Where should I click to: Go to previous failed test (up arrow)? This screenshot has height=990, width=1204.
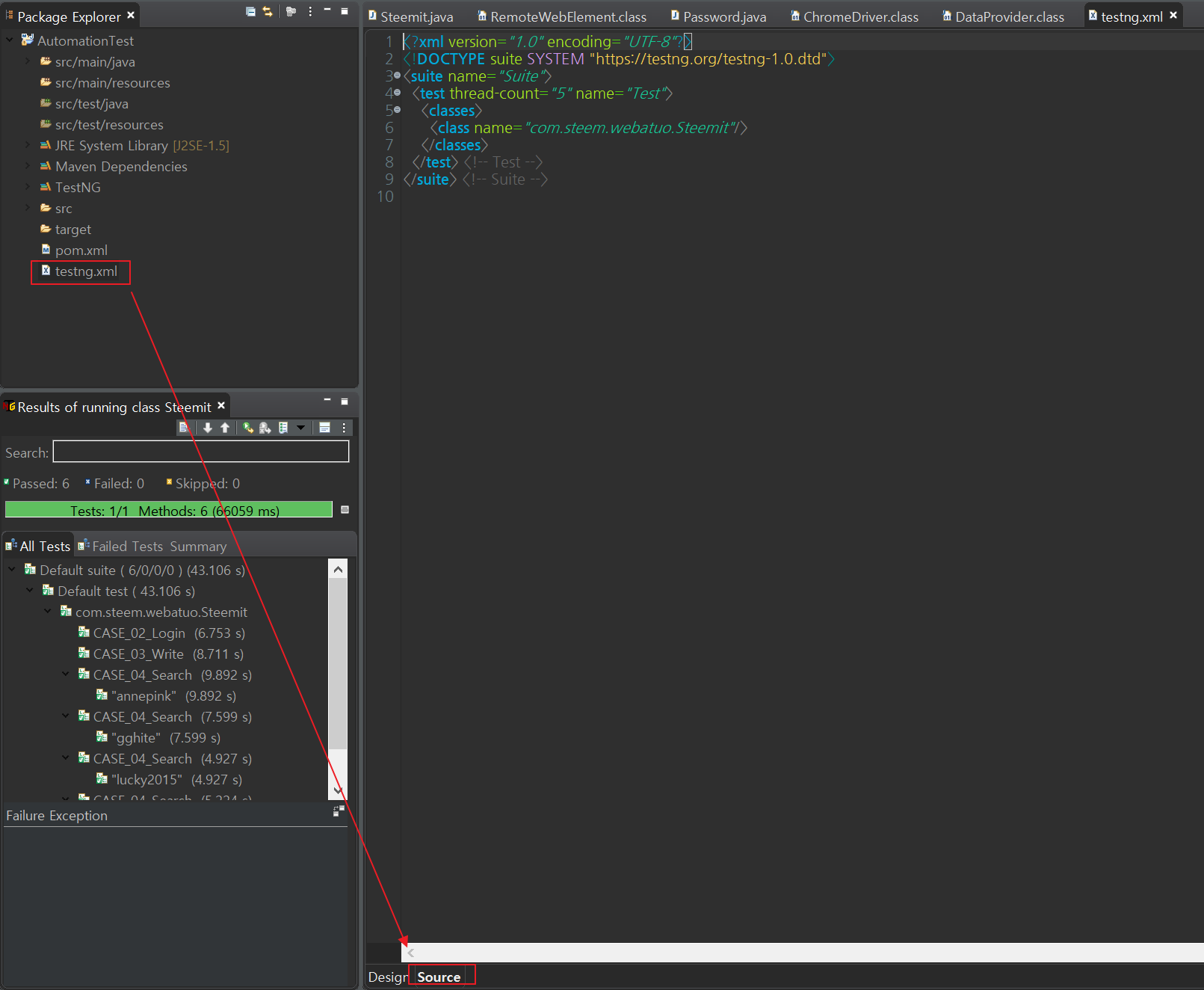pyautogui.click(x=225, y=428)
